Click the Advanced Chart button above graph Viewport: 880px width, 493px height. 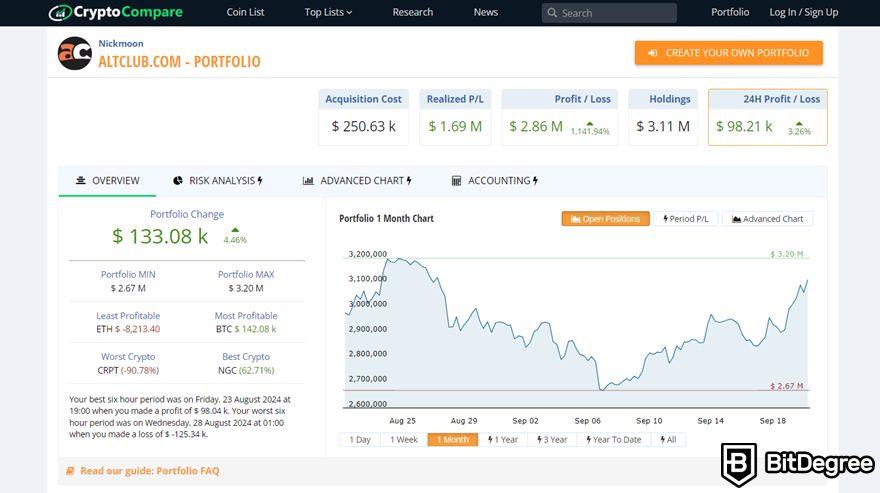click(767, 219)
